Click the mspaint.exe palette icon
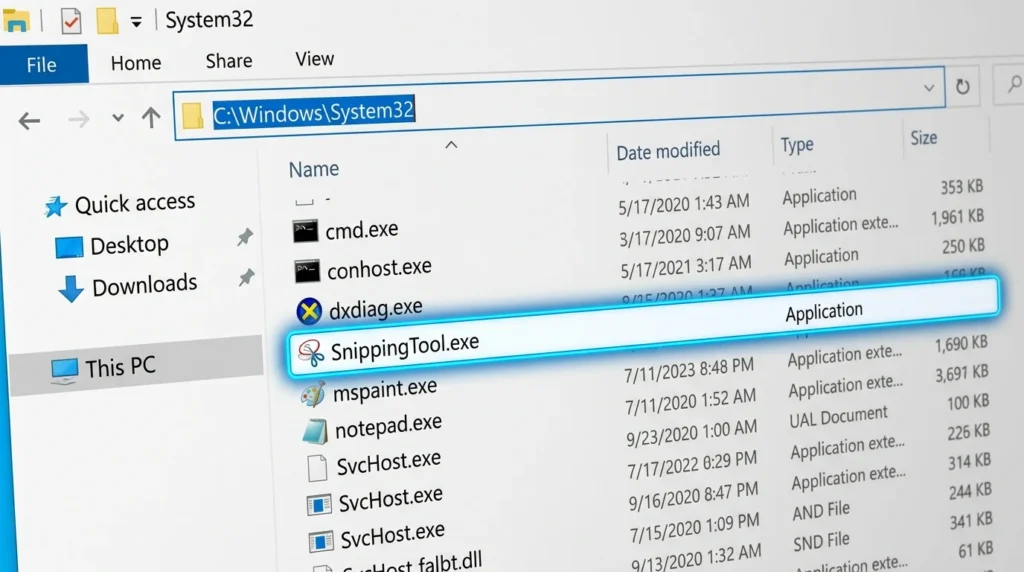This screenshot has width=1024, height=572. tap(313, 394)
